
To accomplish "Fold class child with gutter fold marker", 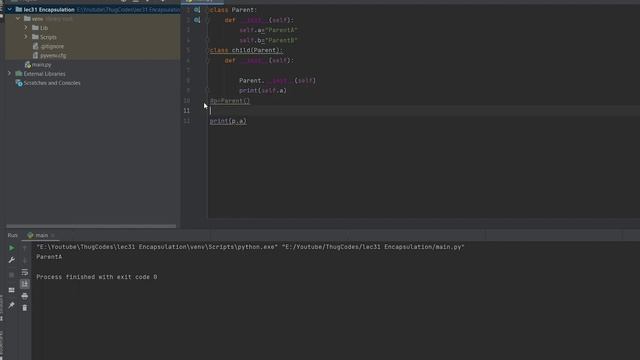I will point(207,50).
